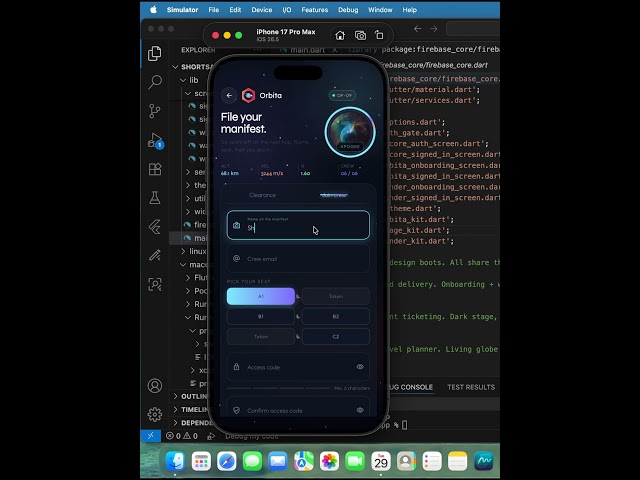This screenshot has height=480, width=640.
Task: Click Debug my code in status bar
Action: coord(252,436)
